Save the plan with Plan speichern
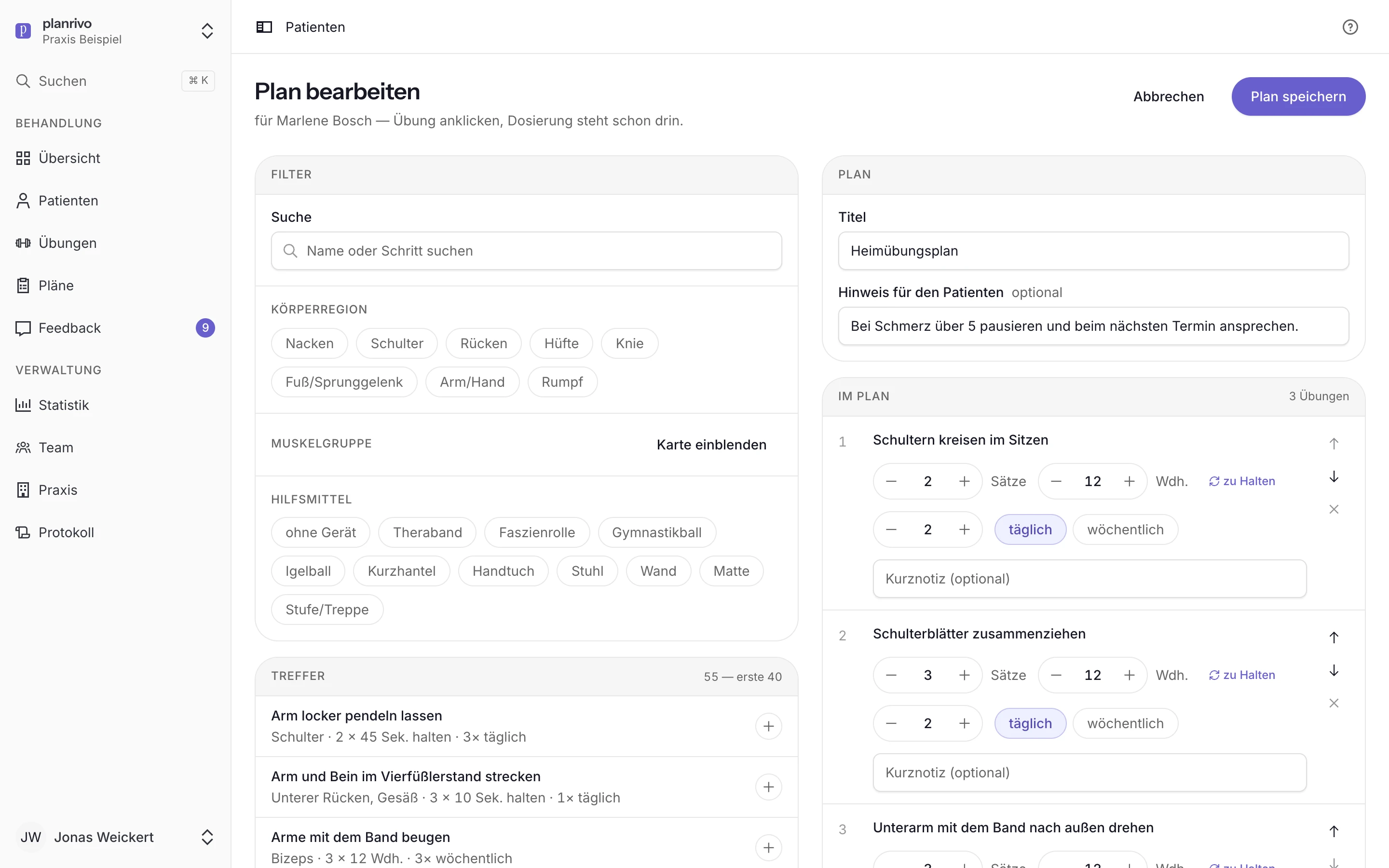The width and height of the screenshot is (1389, 868). point(1298,96)
